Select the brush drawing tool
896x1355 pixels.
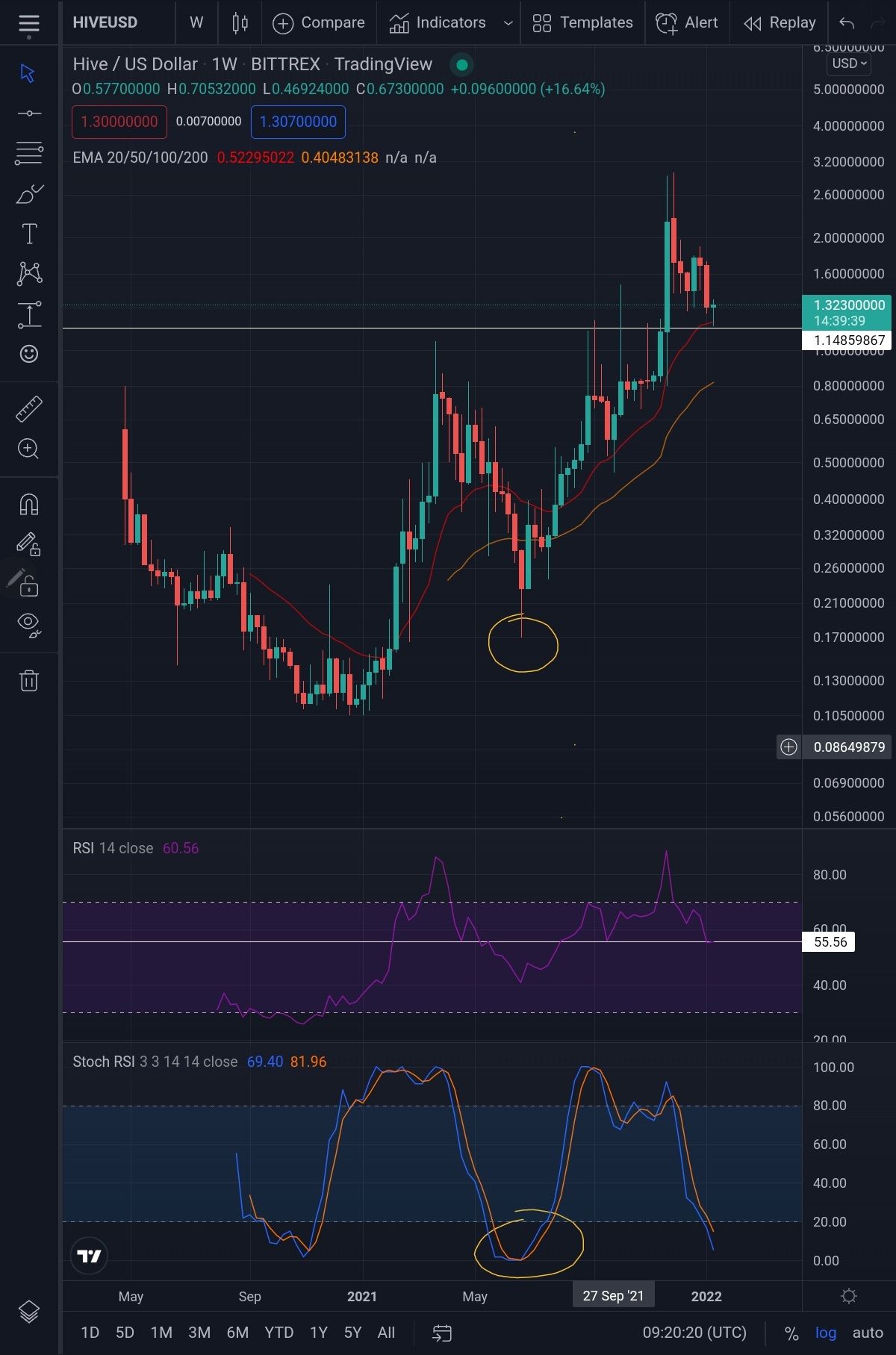click(x=28, y=194)
